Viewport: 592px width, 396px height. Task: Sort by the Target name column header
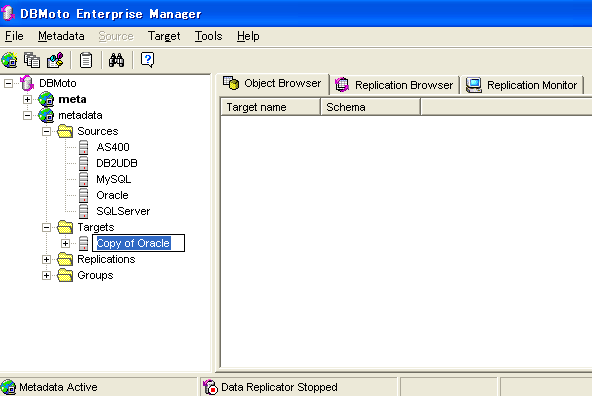[270, 107]
